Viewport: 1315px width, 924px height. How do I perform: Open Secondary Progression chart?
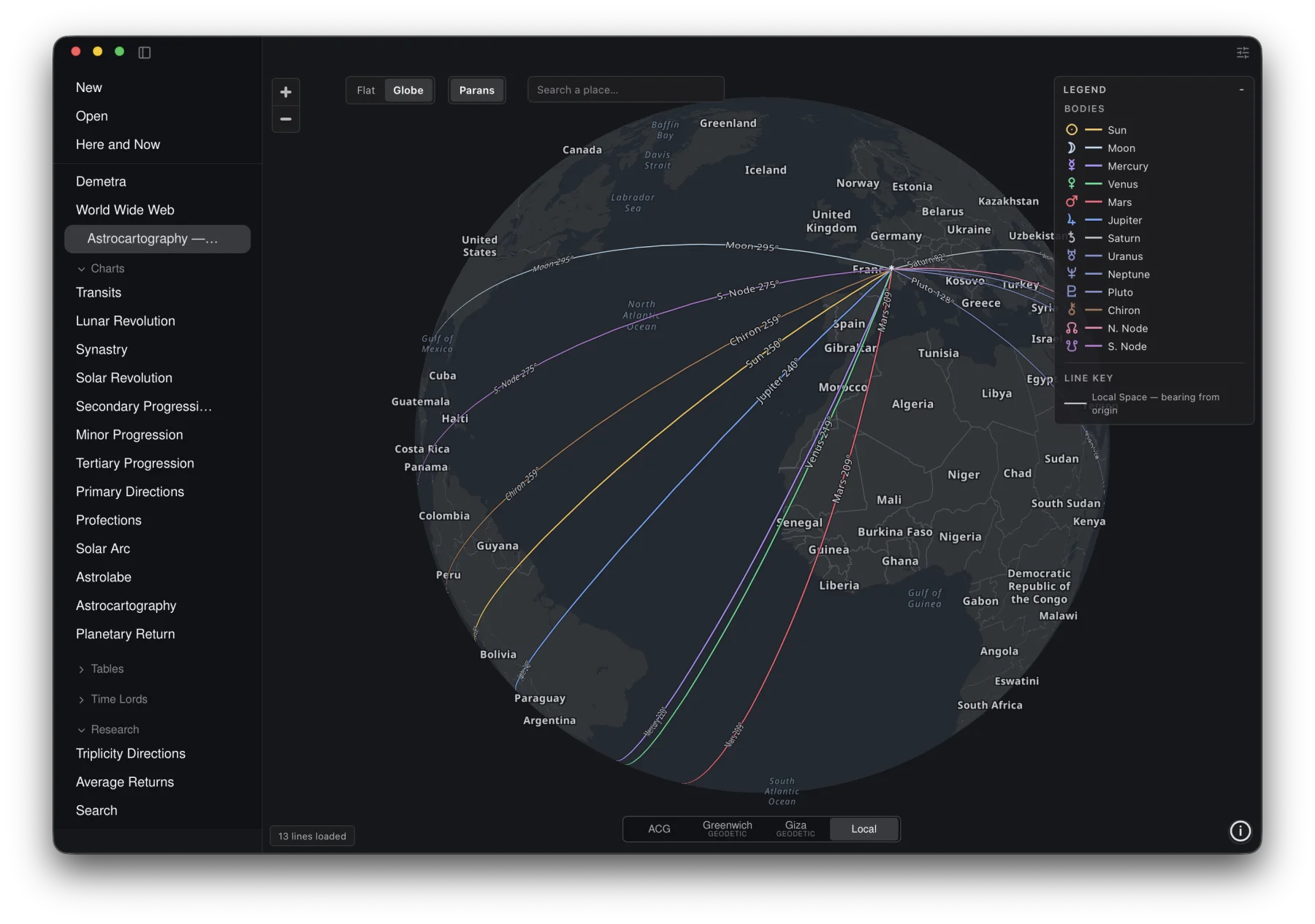pos(144,407)
